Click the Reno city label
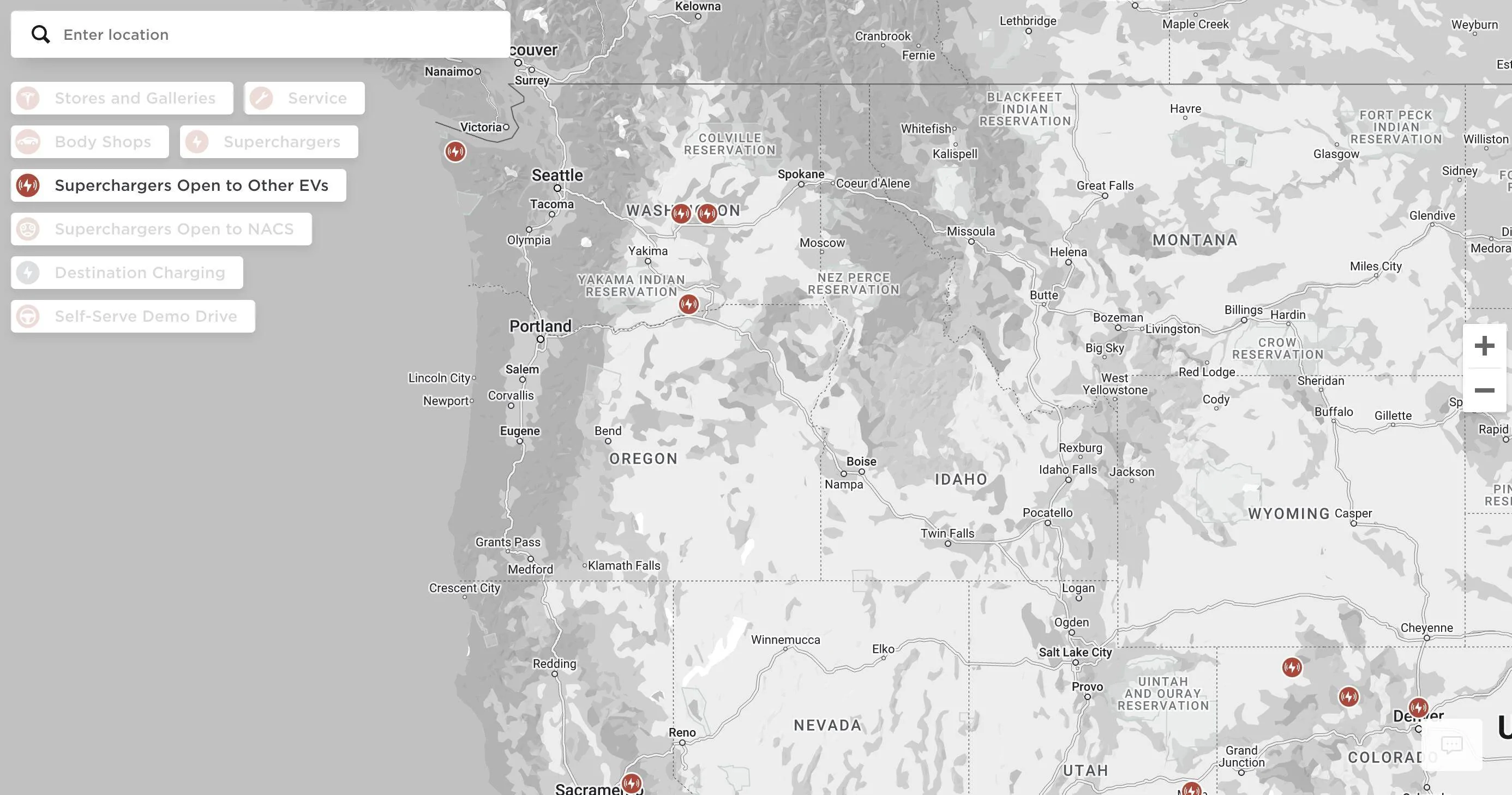1512x795 pixels. (682, 732)
